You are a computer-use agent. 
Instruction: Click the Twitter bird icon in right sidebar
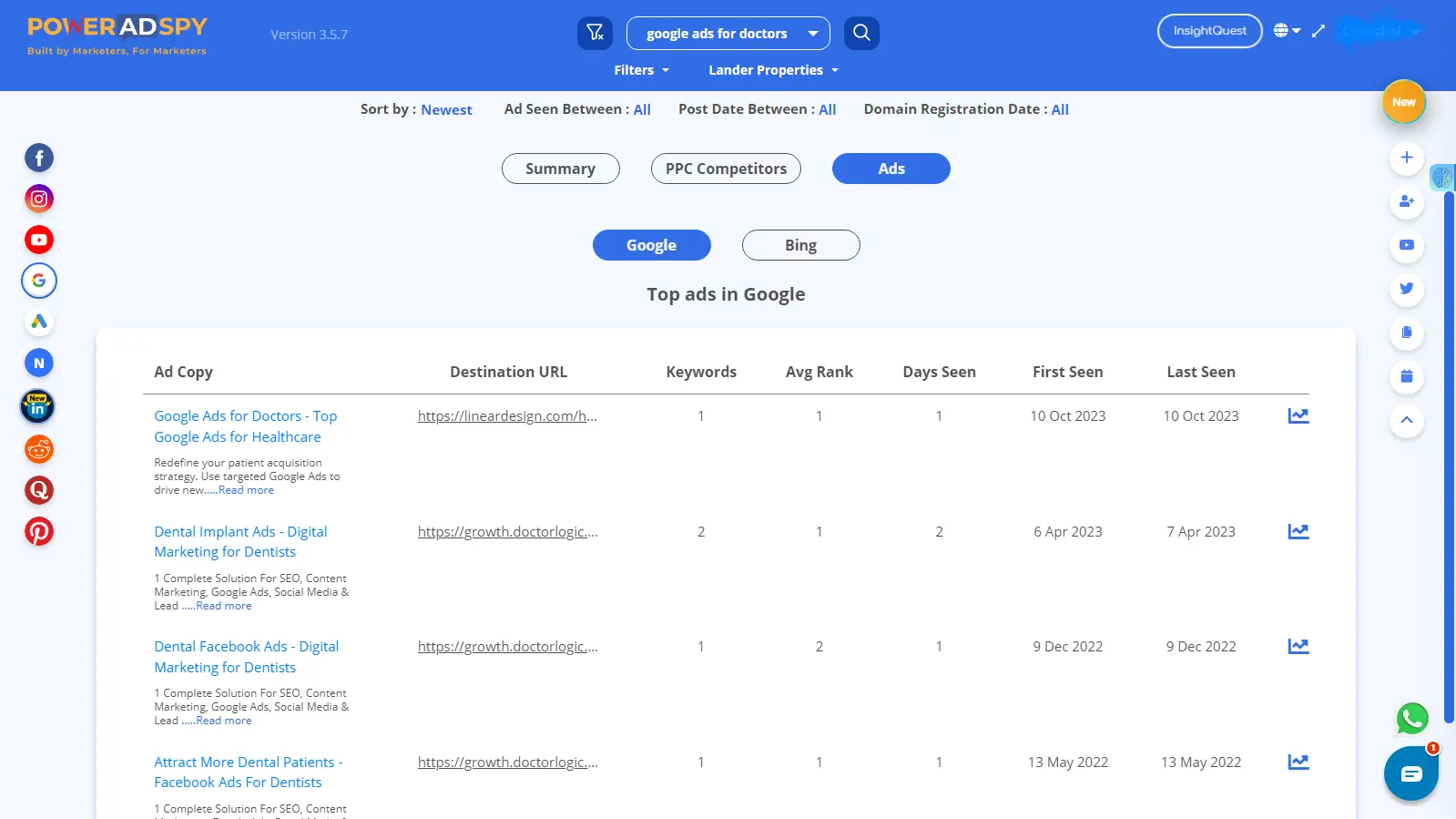[1407, 289]
